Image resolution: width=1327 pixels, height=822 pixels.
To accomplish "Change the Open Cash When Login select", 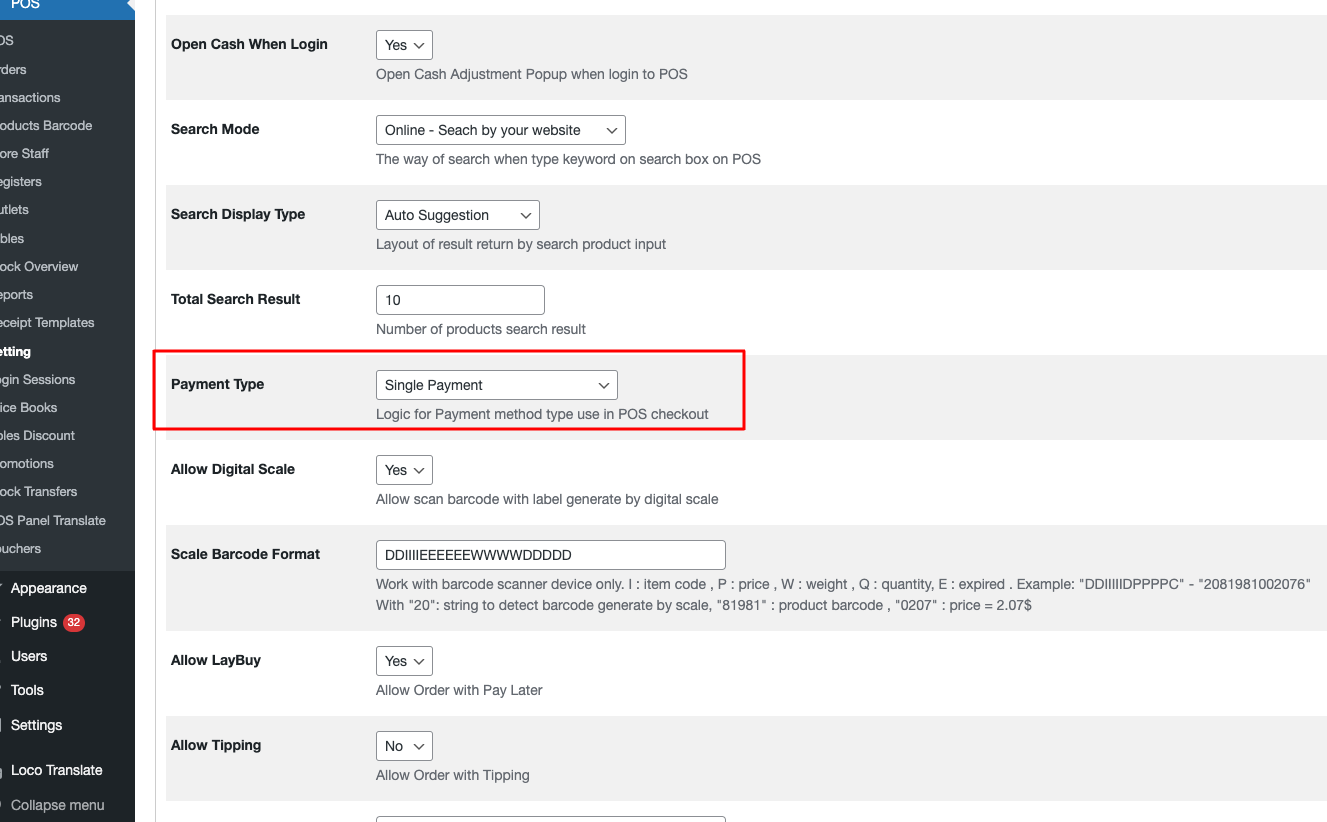I will coord(404,45).
